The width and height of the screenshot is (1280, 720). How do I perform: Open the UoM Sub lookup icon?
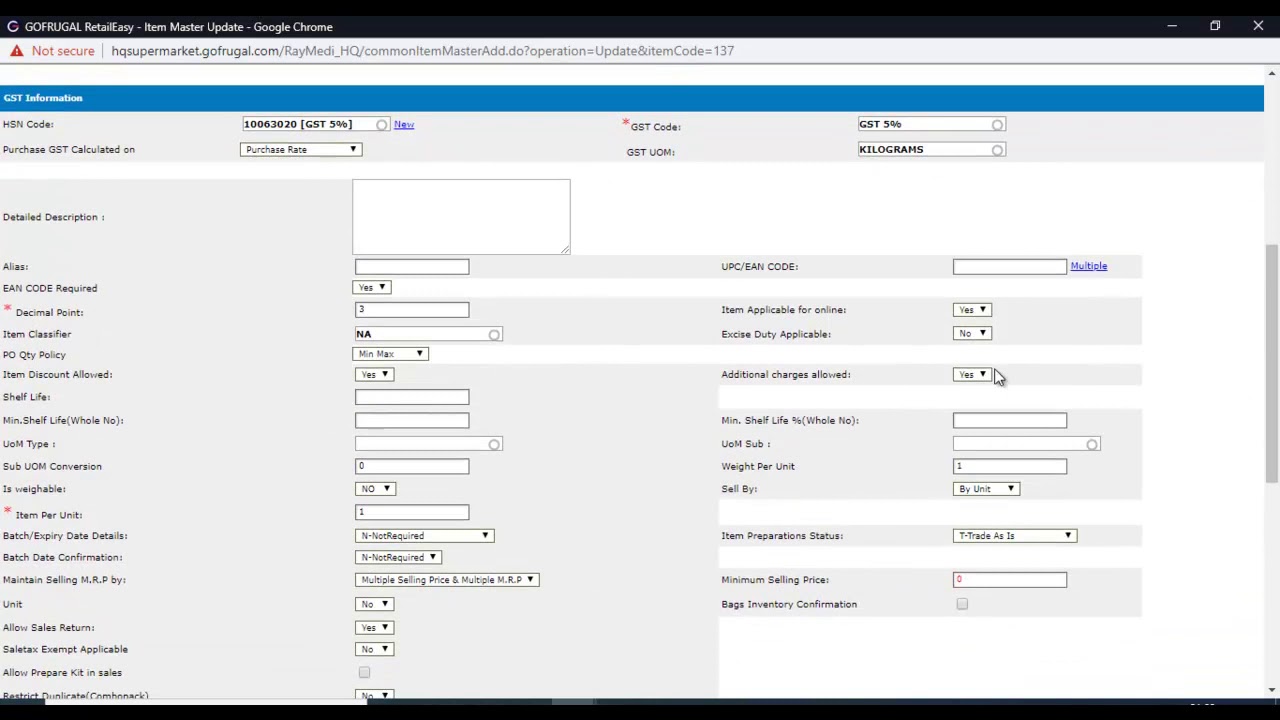coord(1092,445)
